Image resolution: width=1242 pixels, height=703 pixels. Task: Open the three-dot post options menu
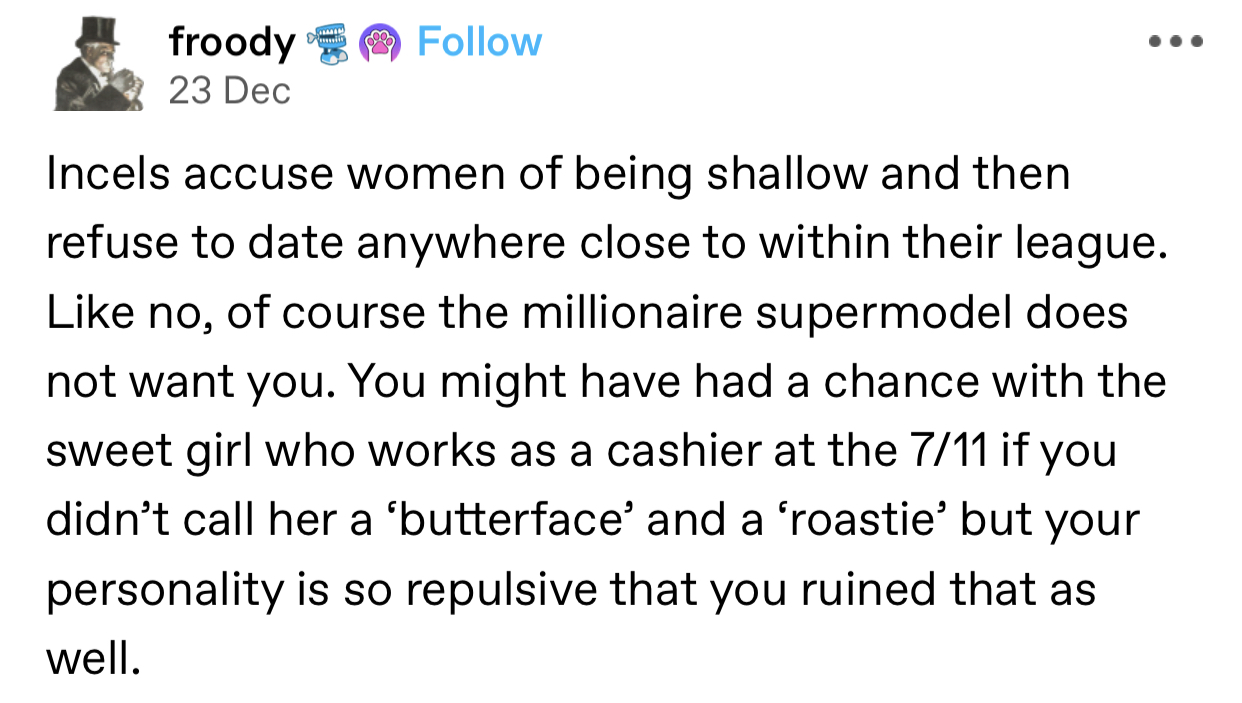click(1173, 42)
